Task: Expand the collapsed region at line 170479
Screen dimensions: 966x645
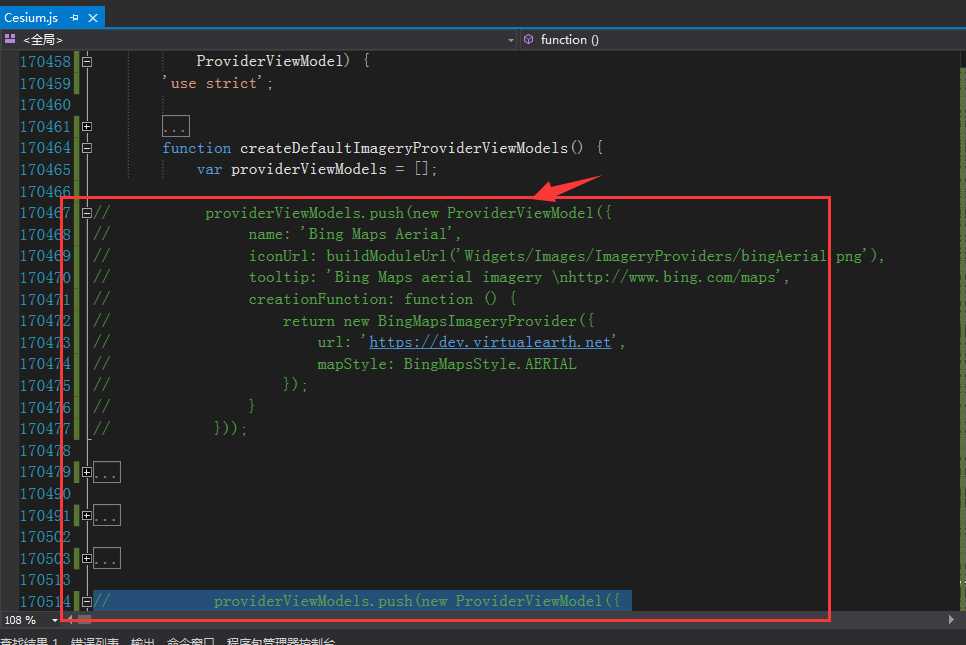Action: (x=87, y=473)
